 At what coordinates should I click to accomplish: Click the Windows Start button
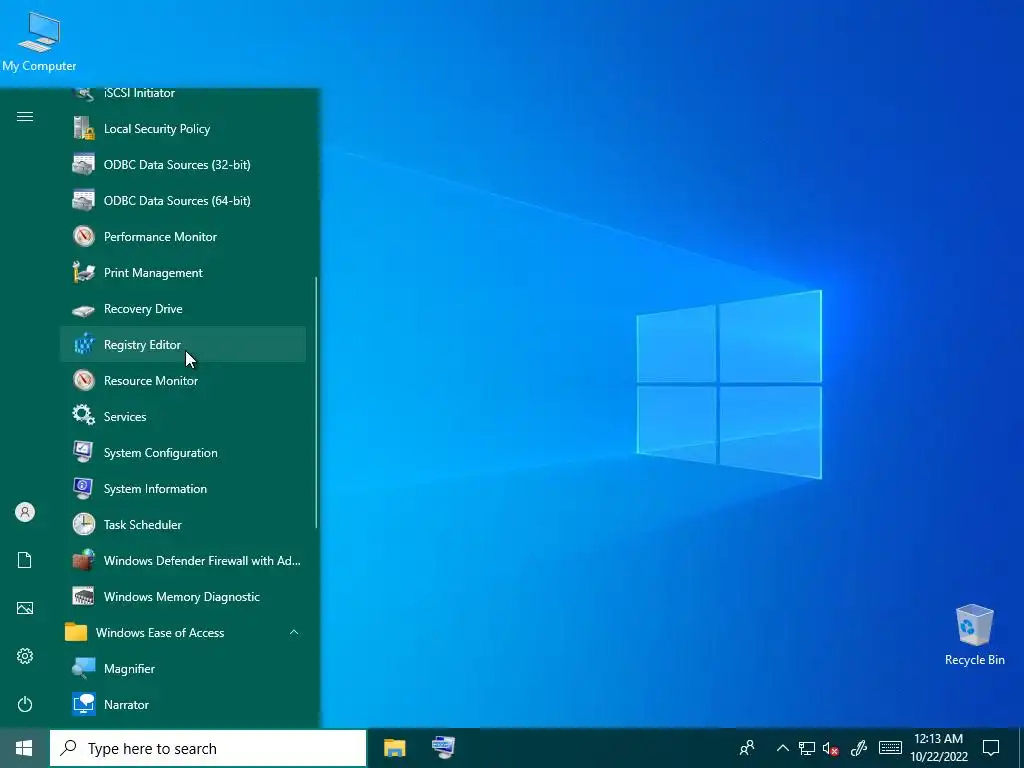24,748
